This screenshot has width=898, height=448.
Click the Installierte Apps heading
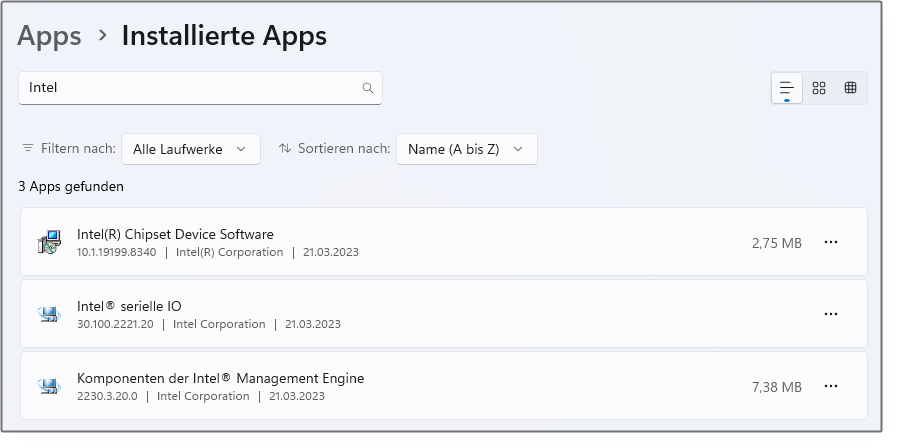[224, 36]
